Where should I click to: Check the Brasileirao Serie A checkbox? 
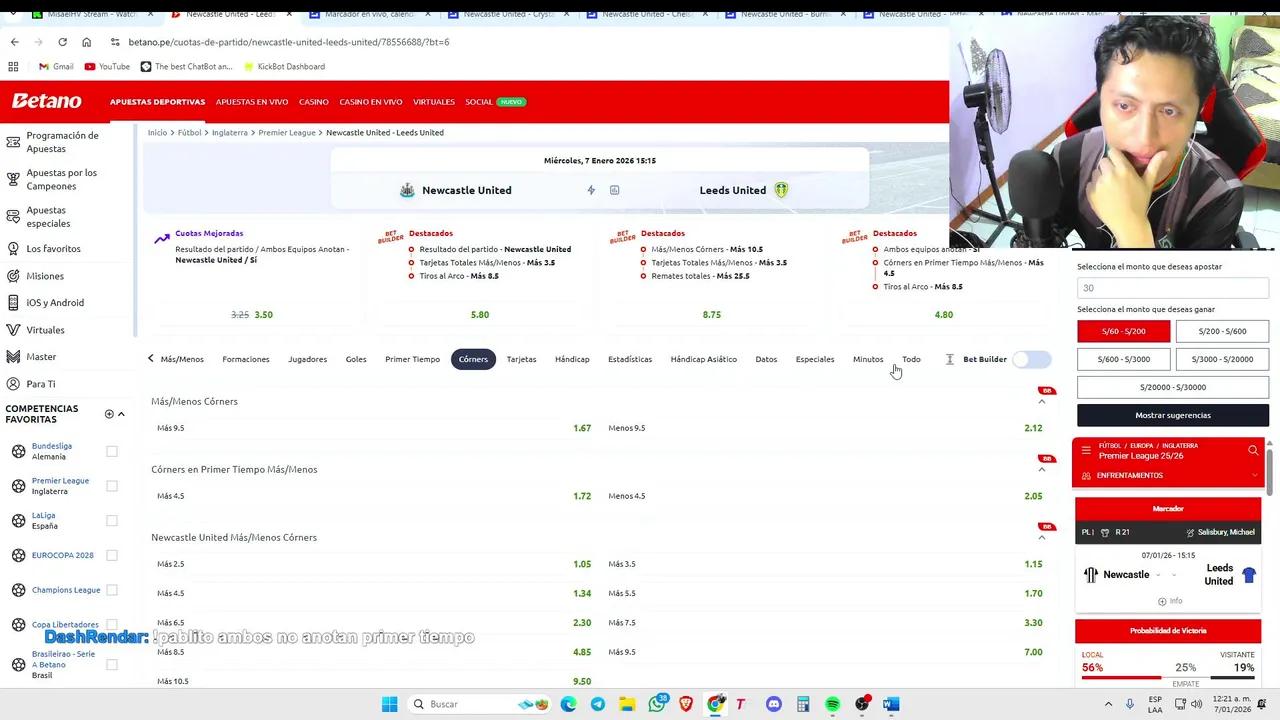[x=112, y=664]
